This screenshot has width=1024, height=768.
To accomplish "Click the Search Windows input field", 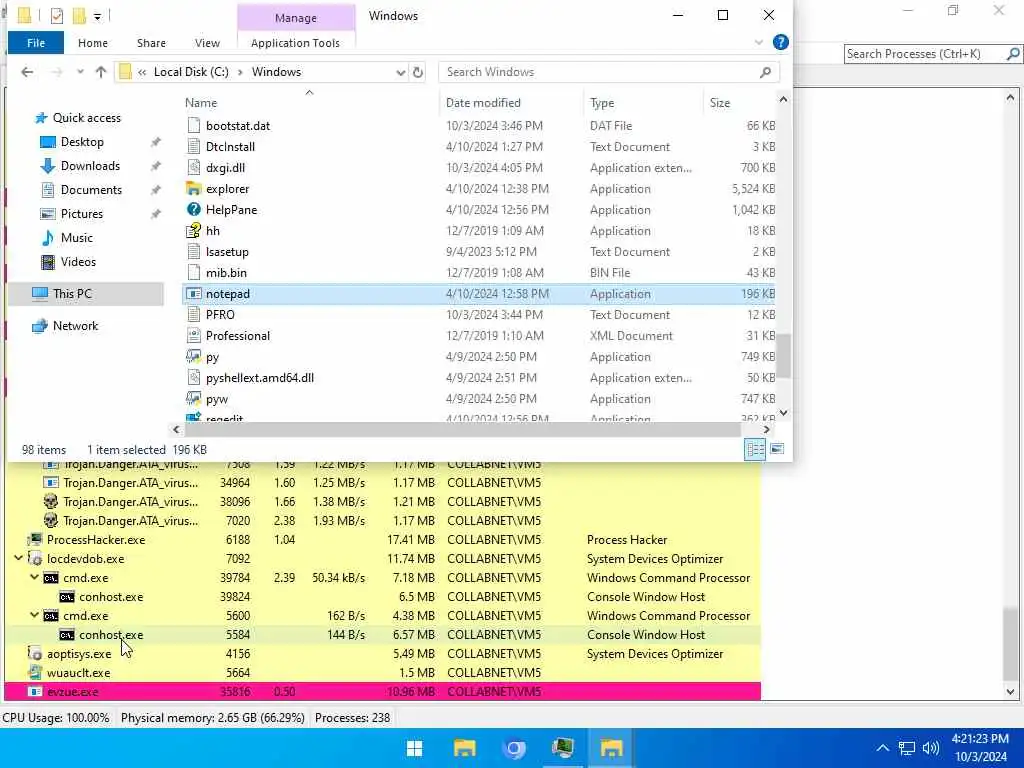I will click(608, 72).
